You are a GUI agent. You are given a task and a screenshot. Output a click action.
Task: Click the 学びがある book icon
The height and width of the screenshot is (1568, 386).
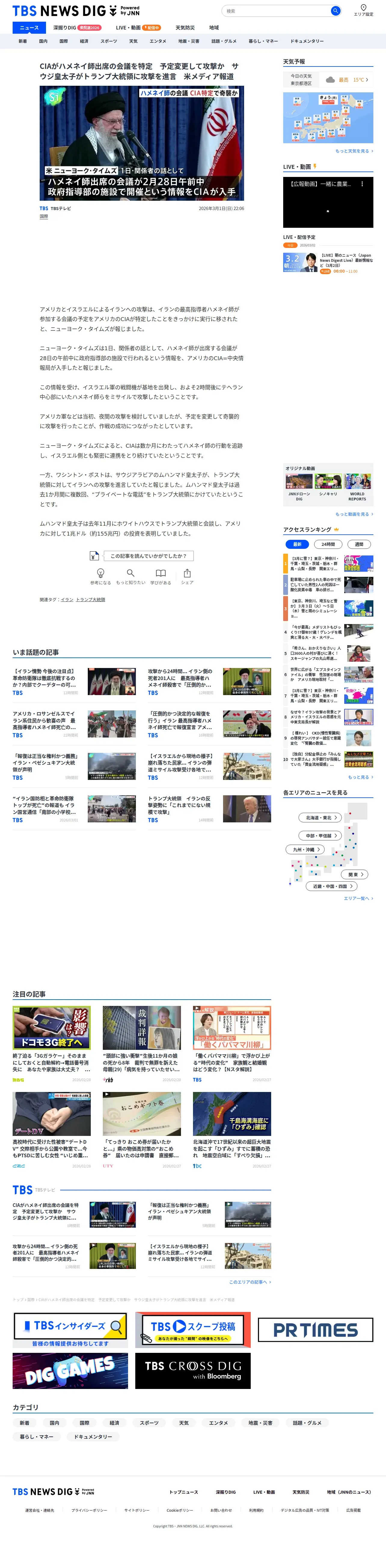click(161, 573)
